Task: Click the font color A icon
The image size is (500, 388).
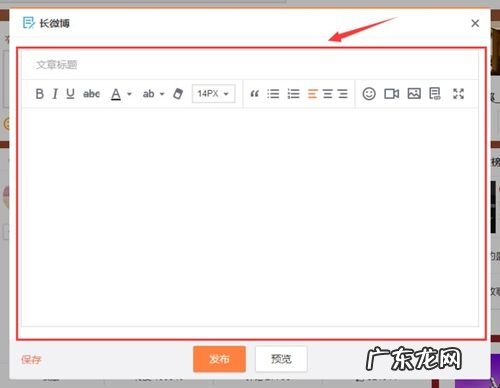Action: click(116, 94)
